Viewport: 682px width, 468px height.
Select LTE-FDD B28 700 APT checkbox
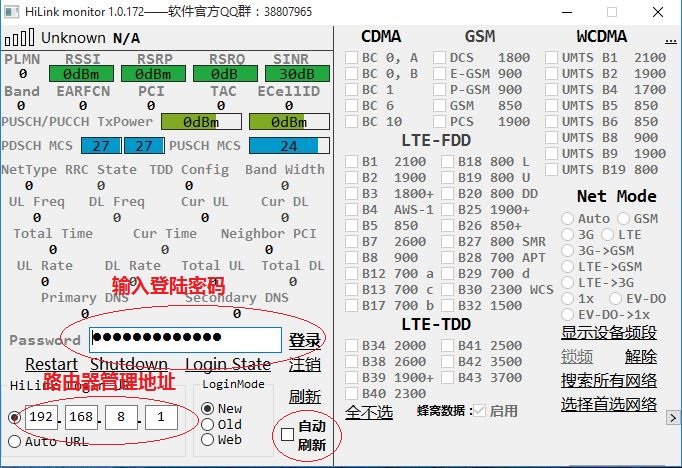click(x=448, y=257)
